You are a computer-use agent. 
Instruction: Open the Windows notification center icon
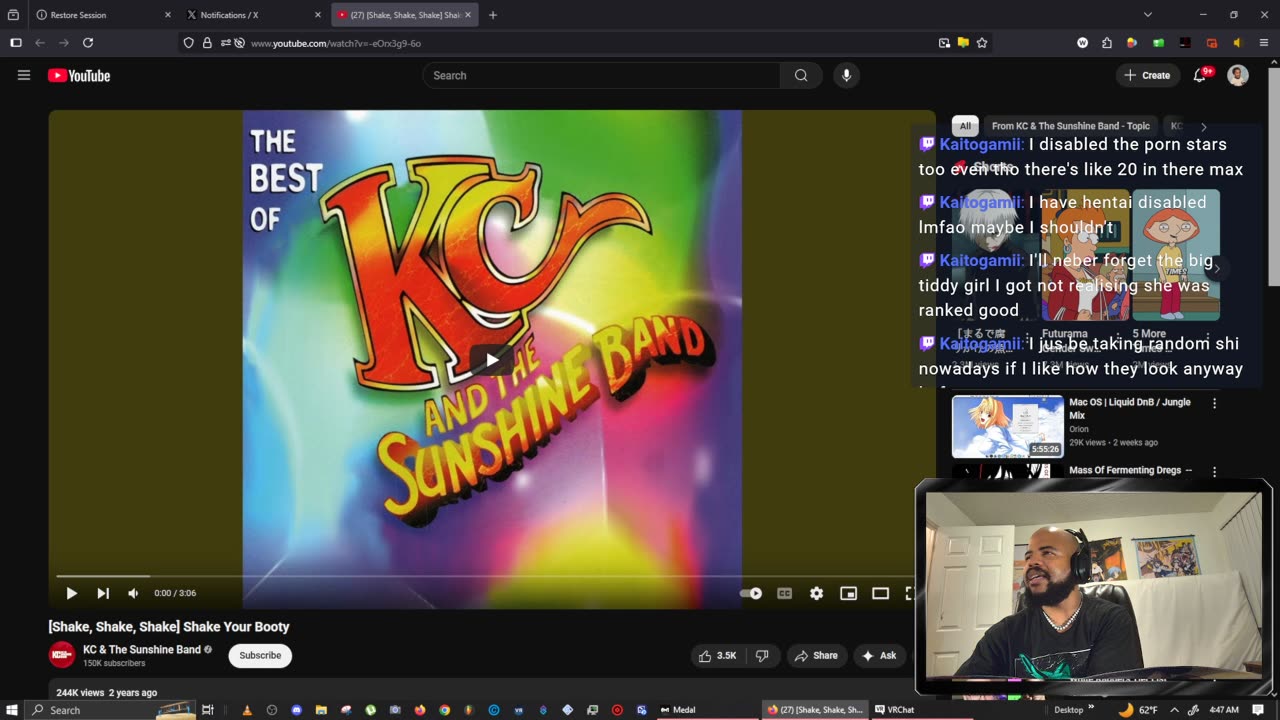(x=1258, y=710)
